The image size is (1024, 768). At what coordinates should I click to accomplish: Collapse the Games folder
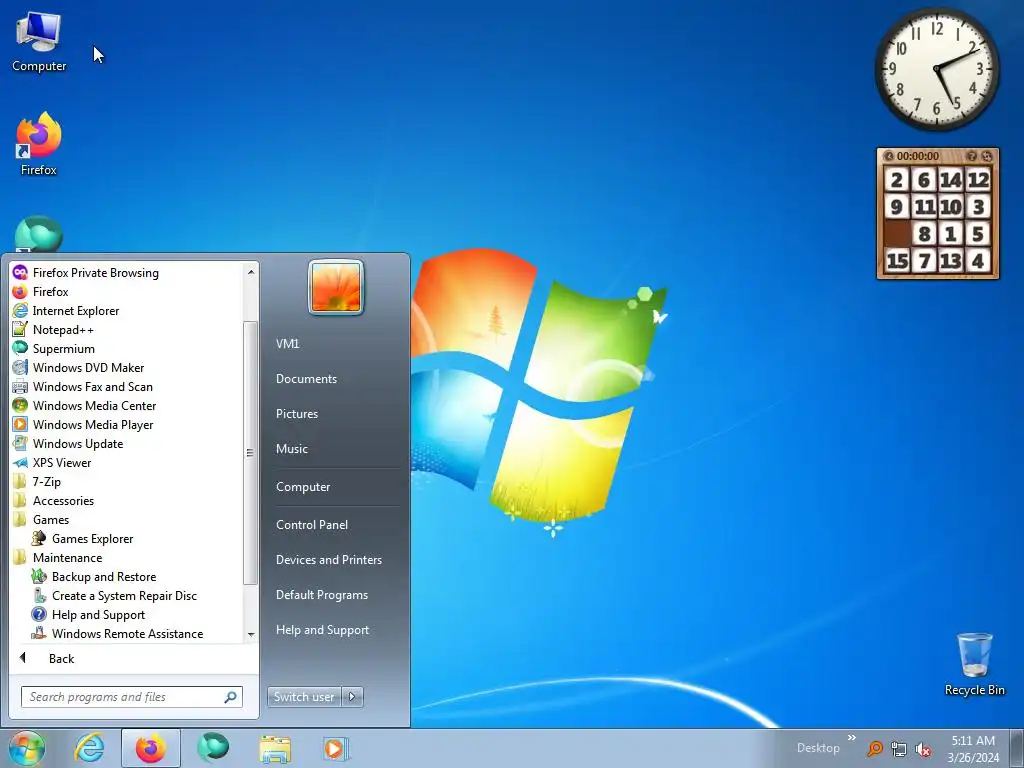[x=127, y=520]
